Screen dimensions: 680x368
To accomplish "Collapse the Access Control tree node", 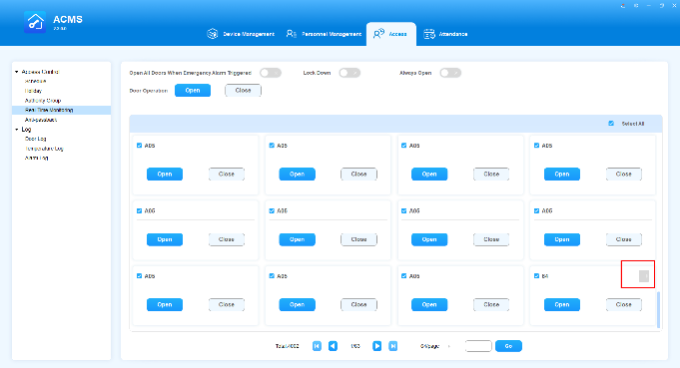I will point(16,72).
